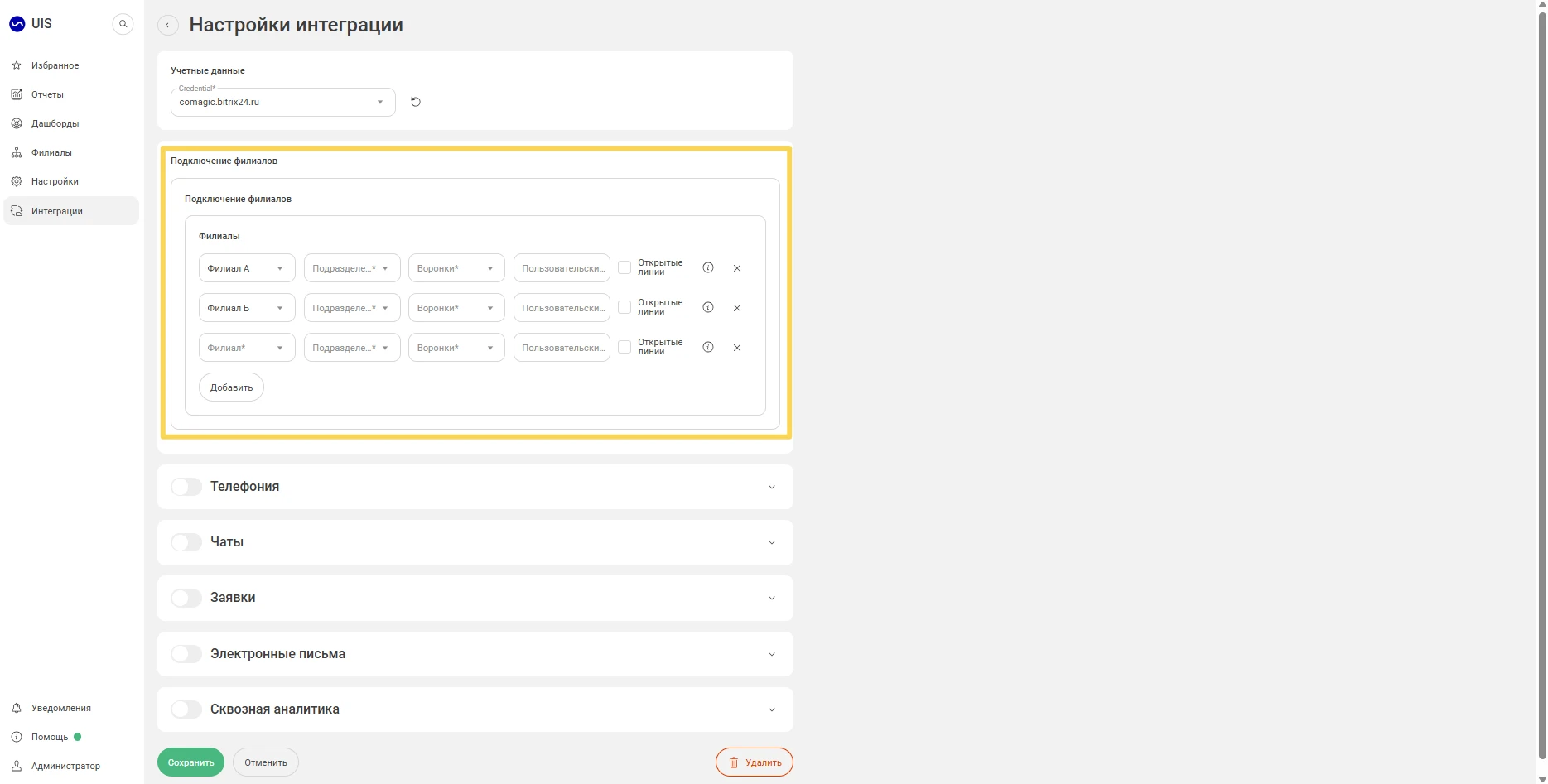Image resolution: width=1548 pixels, height=784 pixels.
Task: Click Пользовательски field in Филиал А row
Action: pyautogui.click(x=562, y=268)
